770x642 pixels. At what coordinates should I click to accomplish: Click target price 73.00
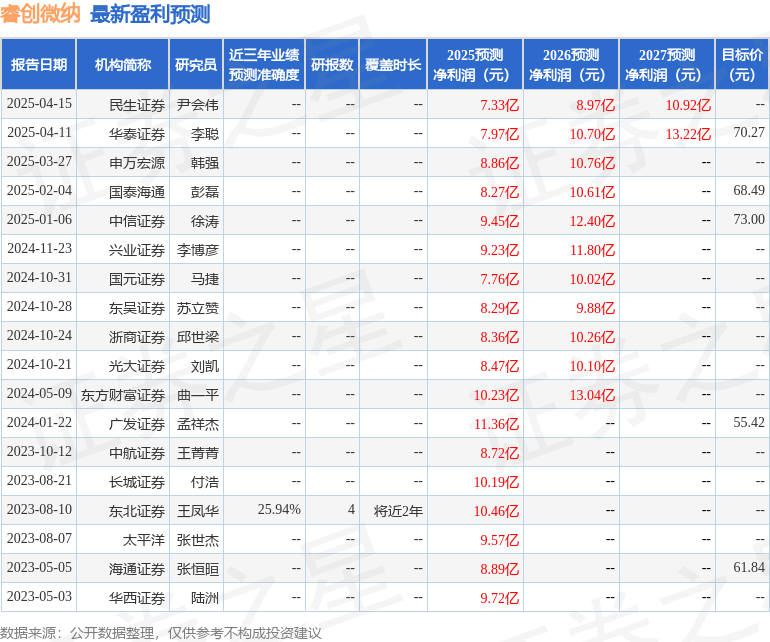pyautogui.click(x=749, y=219)
